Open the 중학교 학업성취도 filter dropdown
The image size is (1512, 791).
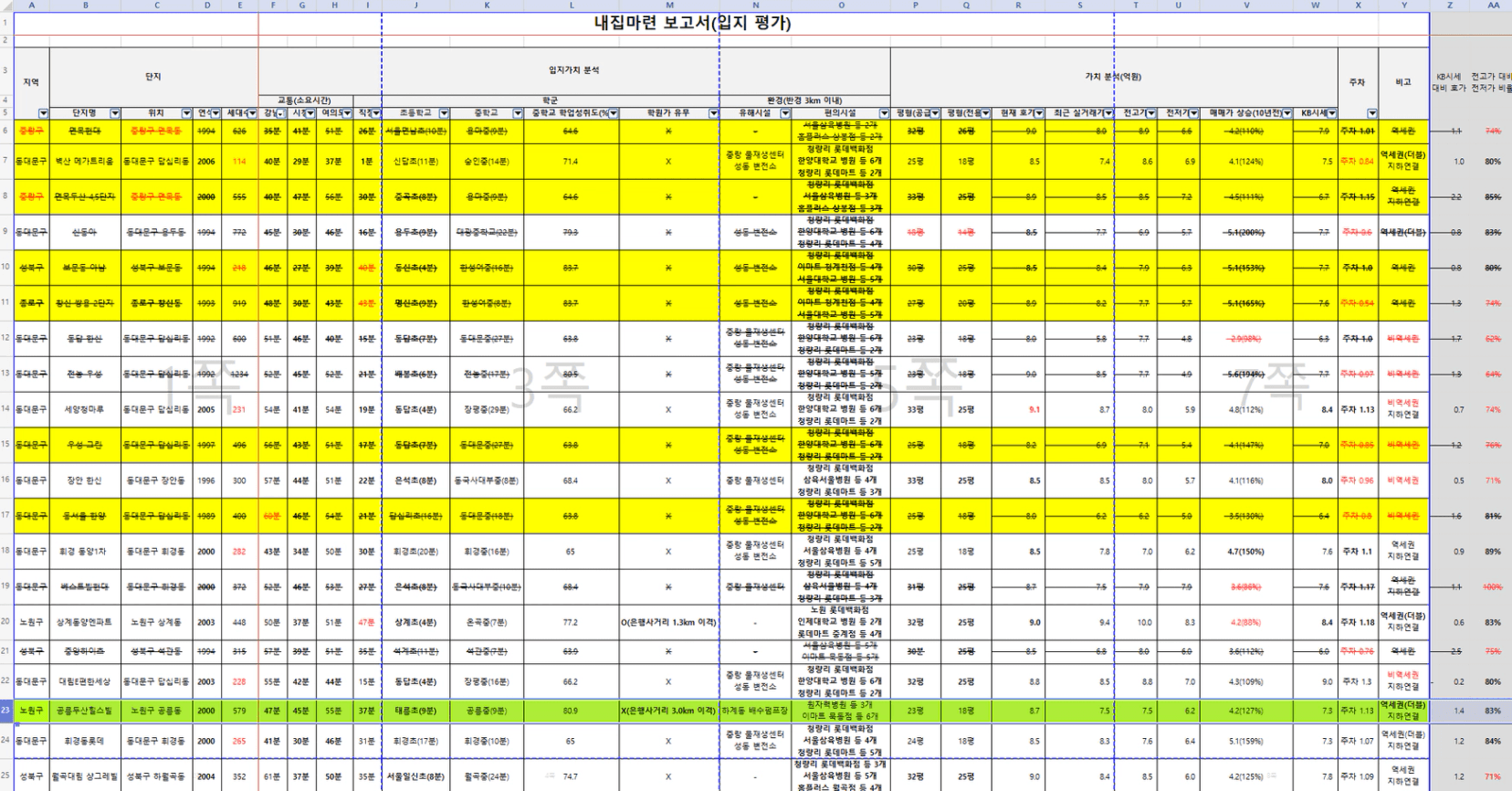[614, 113]
